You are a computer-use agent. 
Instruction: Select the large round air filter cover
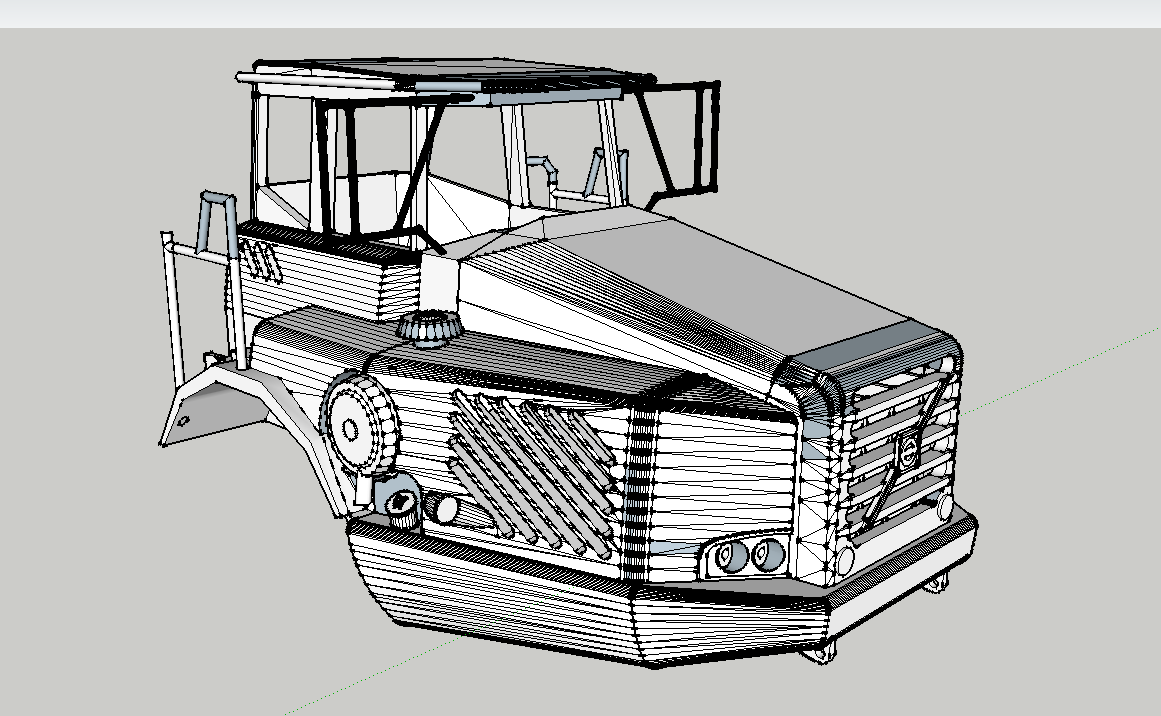click(353, 425)
